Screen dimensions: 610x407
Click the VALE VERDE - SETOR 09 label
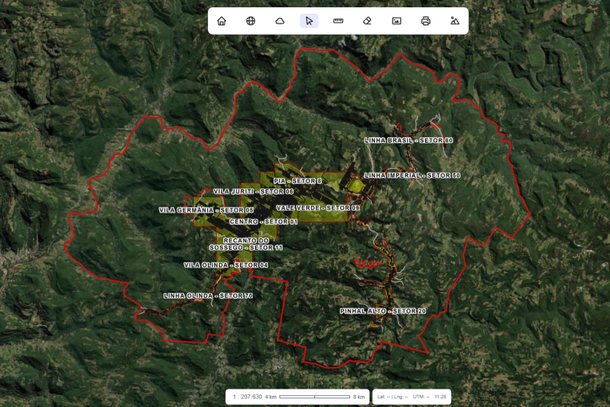click(x=318, y=208)
